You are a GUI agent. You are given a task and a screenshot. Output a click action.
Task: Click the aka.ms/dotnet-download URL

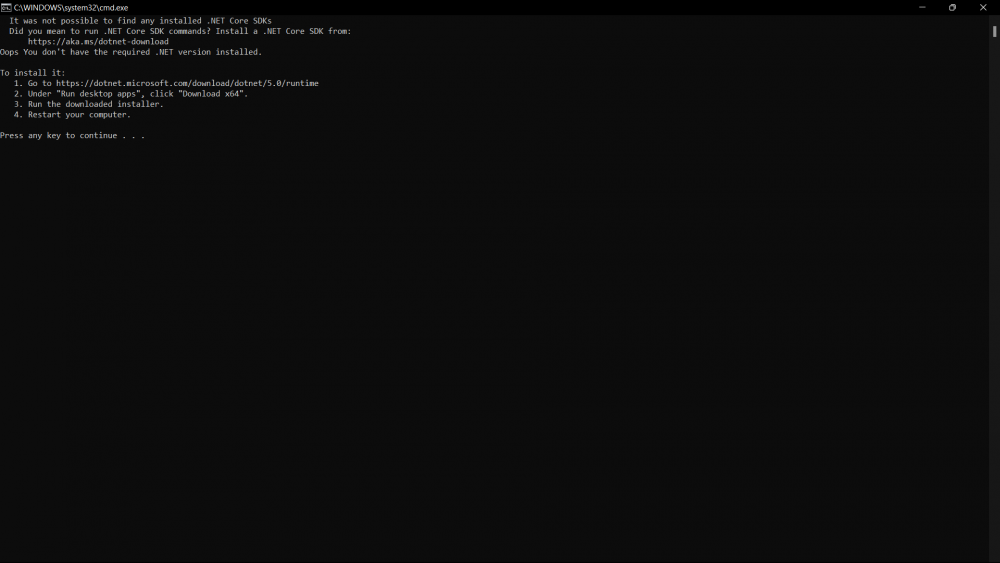(98, 42)
